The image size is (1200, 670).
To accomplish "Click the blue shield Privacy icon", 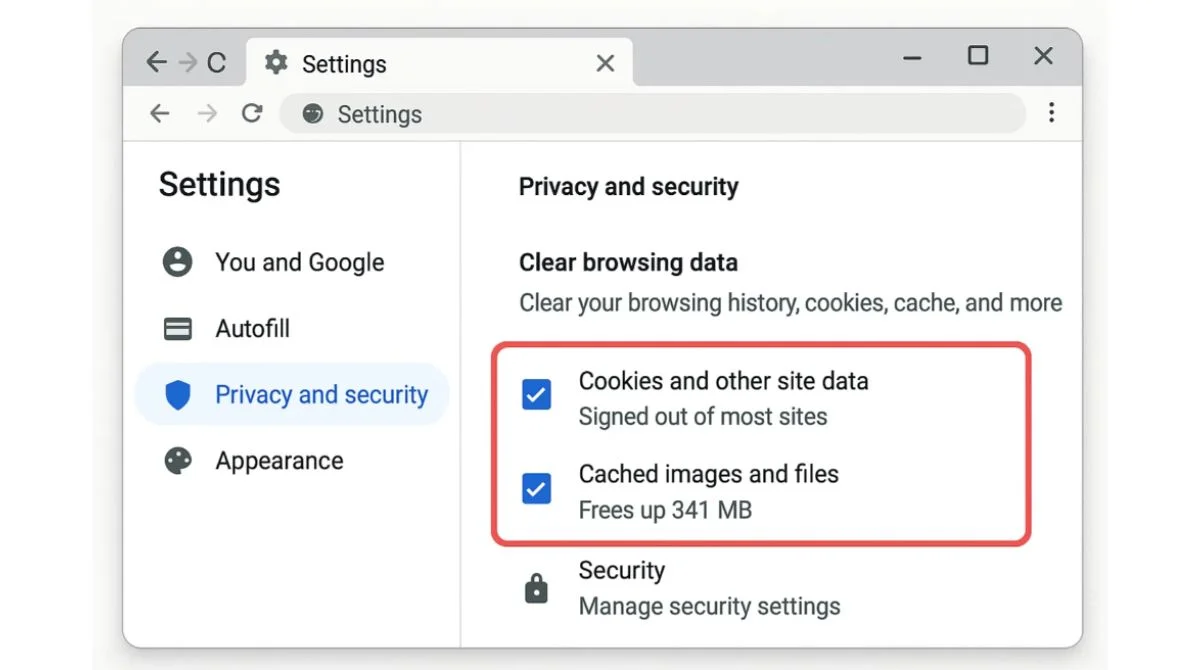I will pyautogui.click(x=178, y=395).
